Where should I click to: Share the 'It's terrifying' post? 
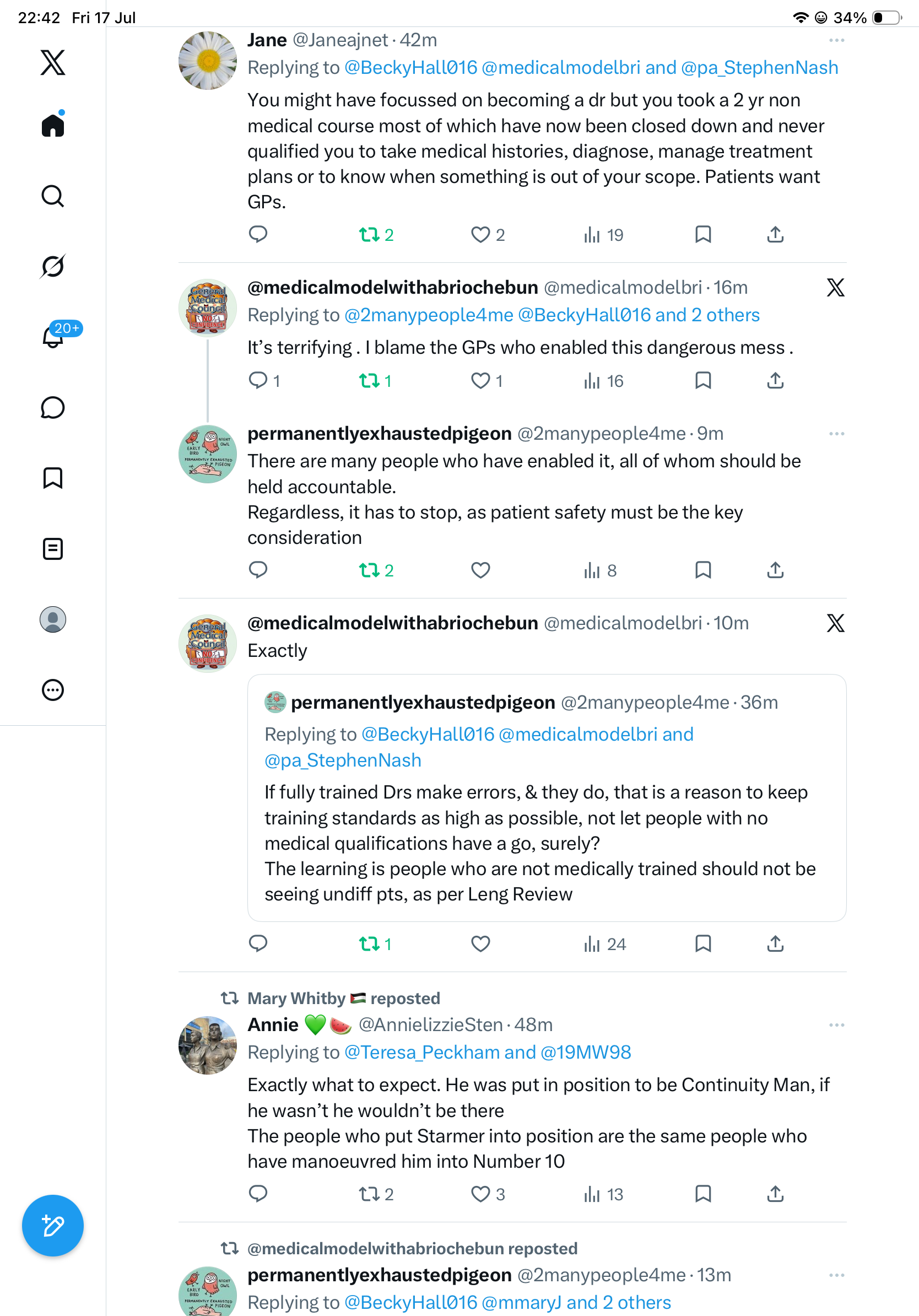click(775, 381)
